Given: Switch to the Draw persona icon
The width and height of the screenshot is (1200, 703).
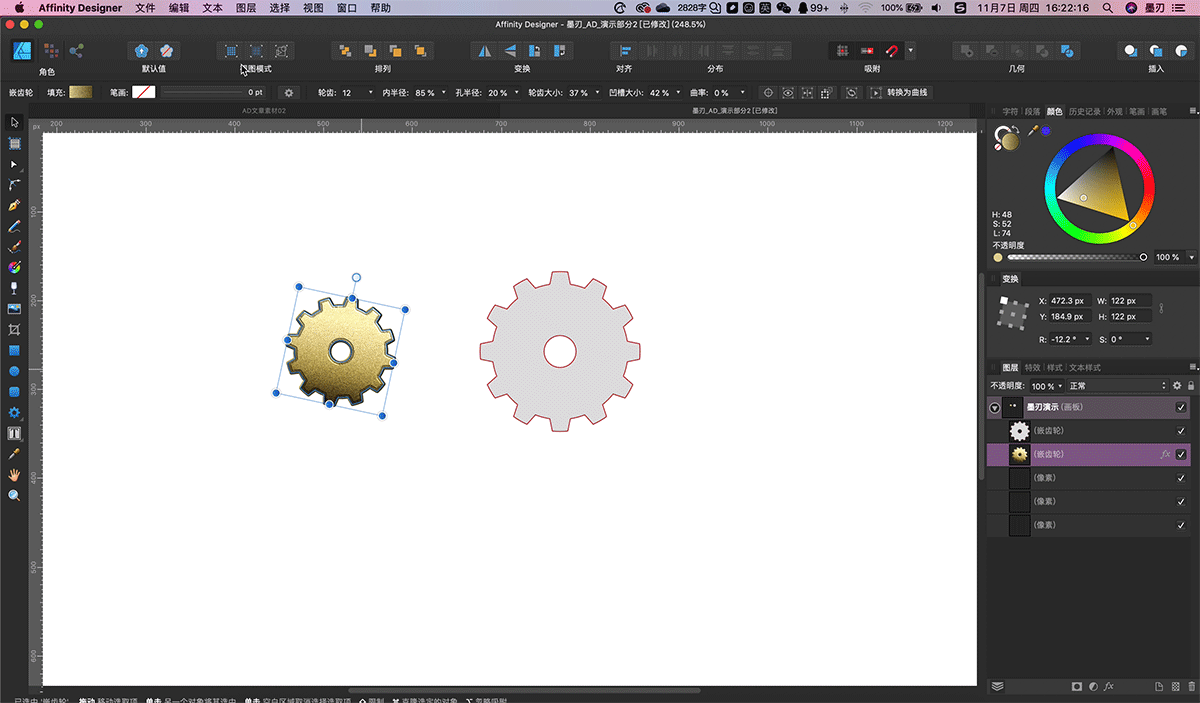Looking at the screenshot, I should [24, 50].
